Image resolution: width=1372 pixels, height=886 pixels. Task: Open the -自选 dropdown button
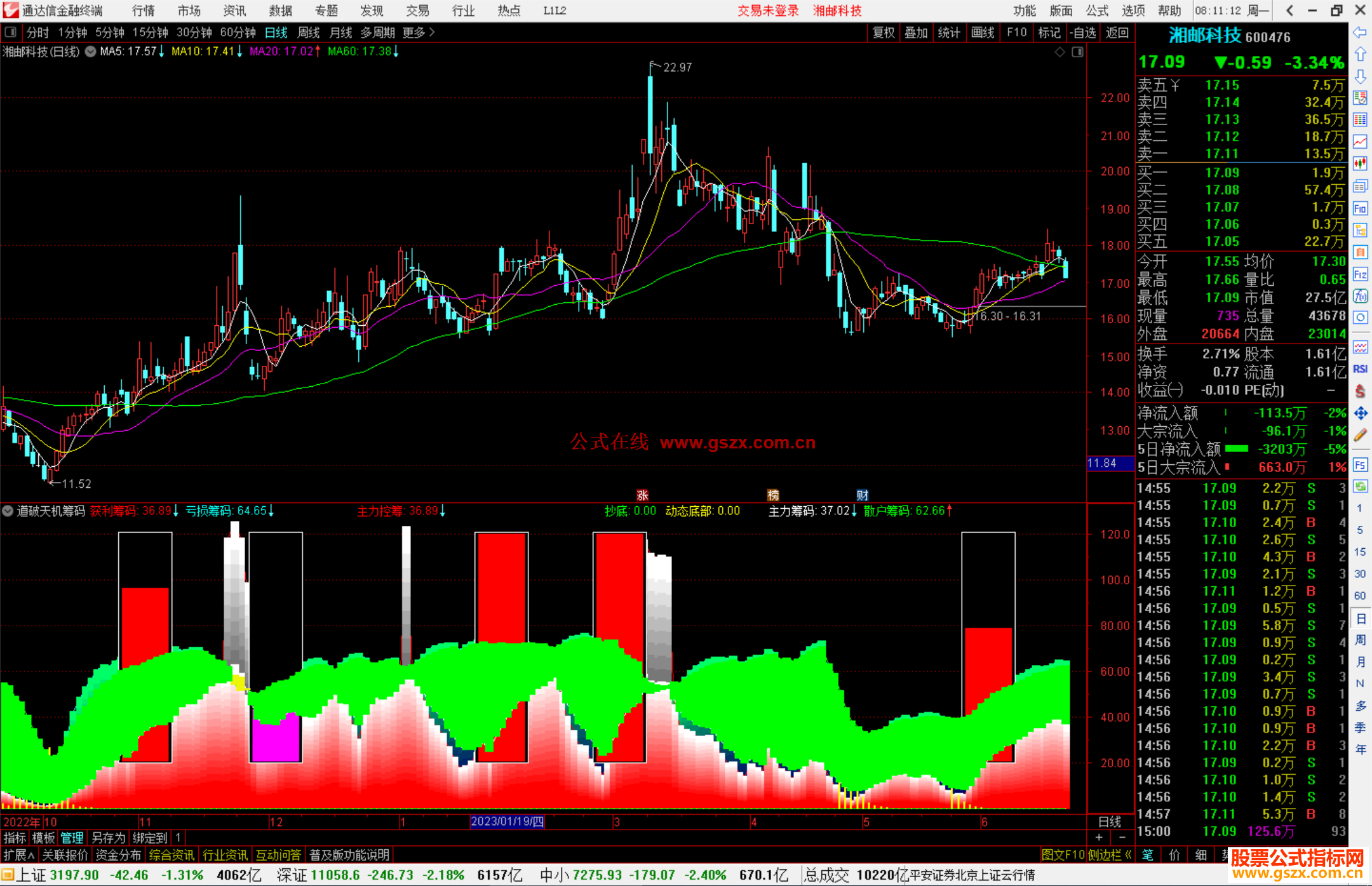click(x=1082, y=32)
